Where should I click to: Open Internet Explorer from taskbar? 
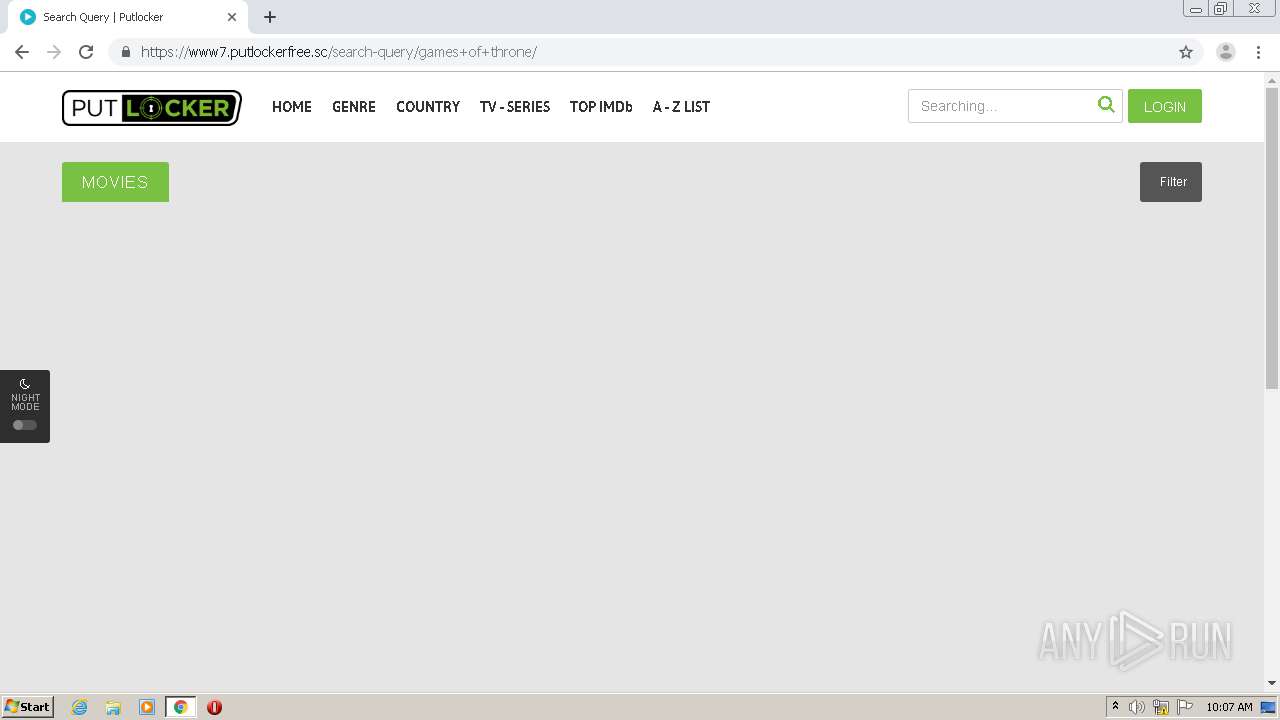point(80,707)
